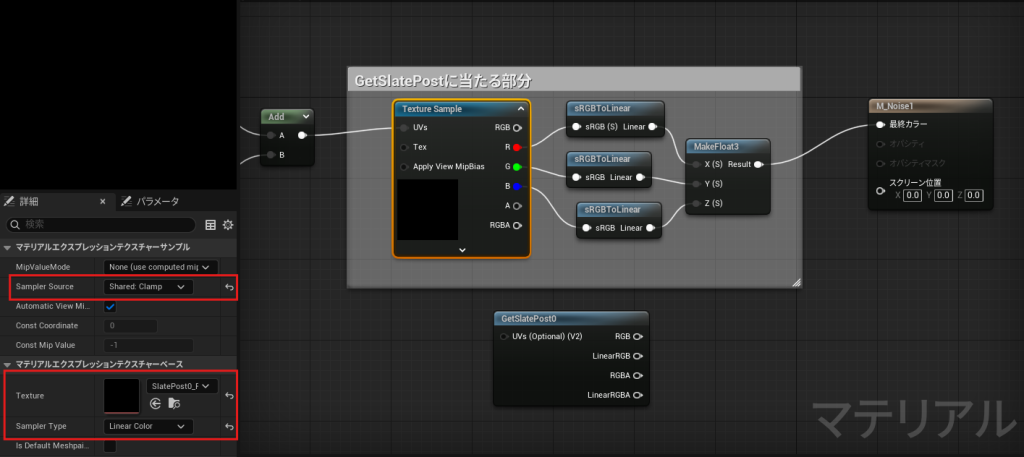Reset Texture property to default arrow

tap(229, 396)
